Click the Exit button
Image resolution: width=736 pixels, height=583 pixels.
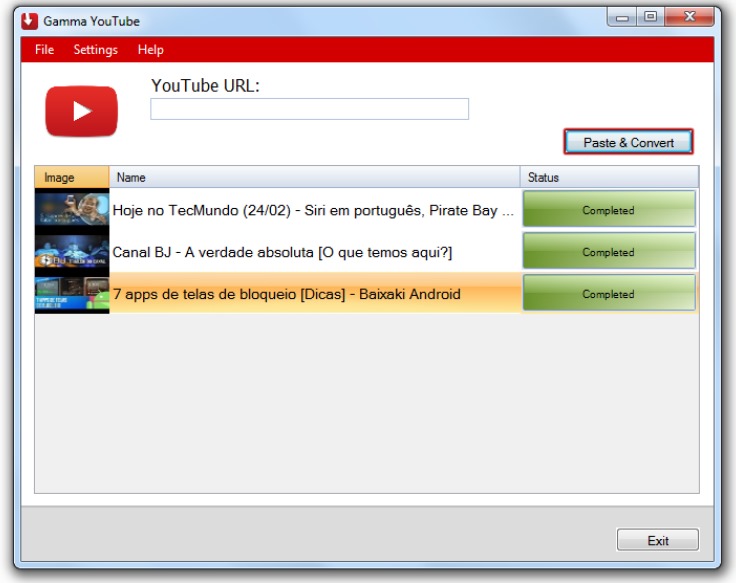pyautogui.click(x=658, y=540)
